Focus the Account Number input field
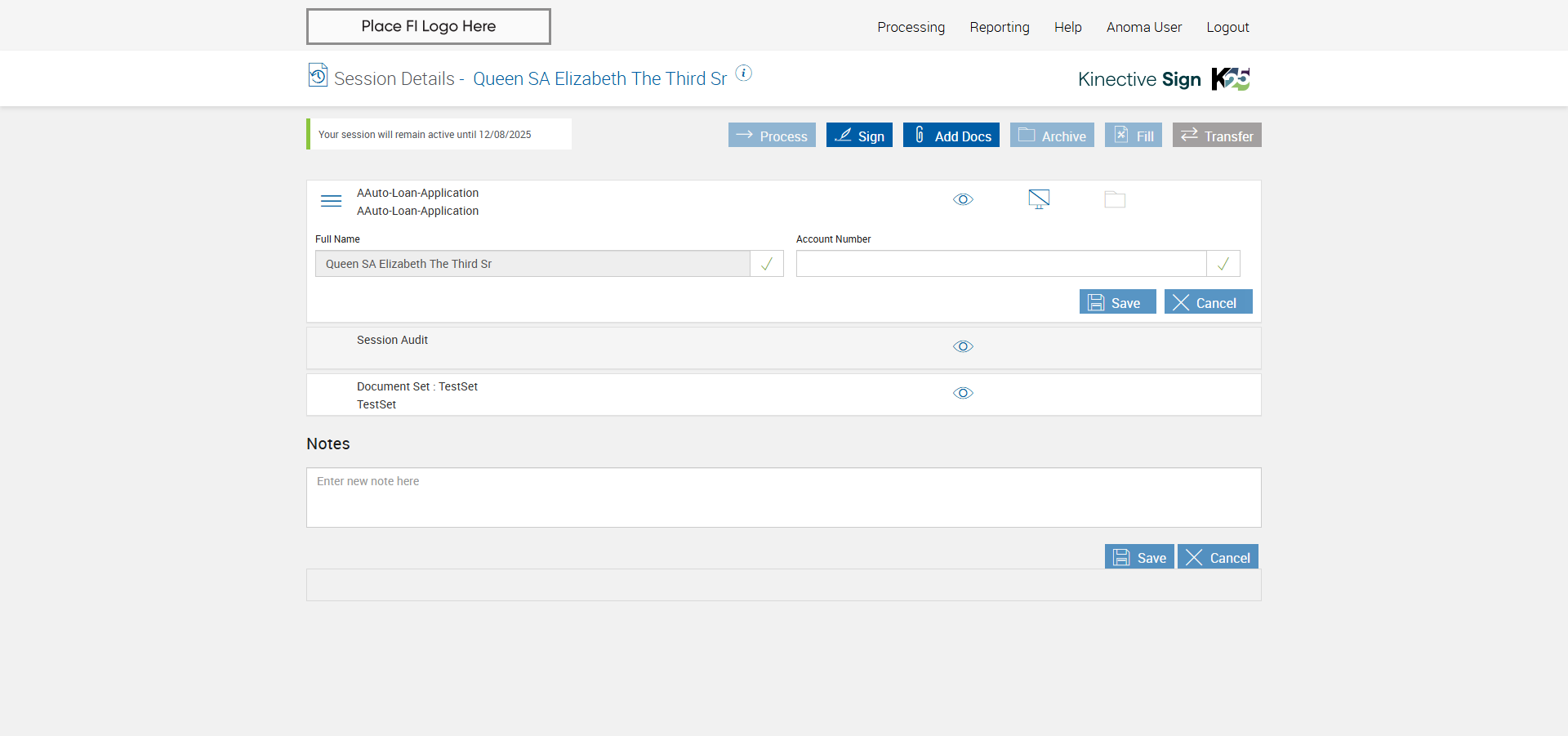Screen dimensions: 1568x736 [1000, 264]
